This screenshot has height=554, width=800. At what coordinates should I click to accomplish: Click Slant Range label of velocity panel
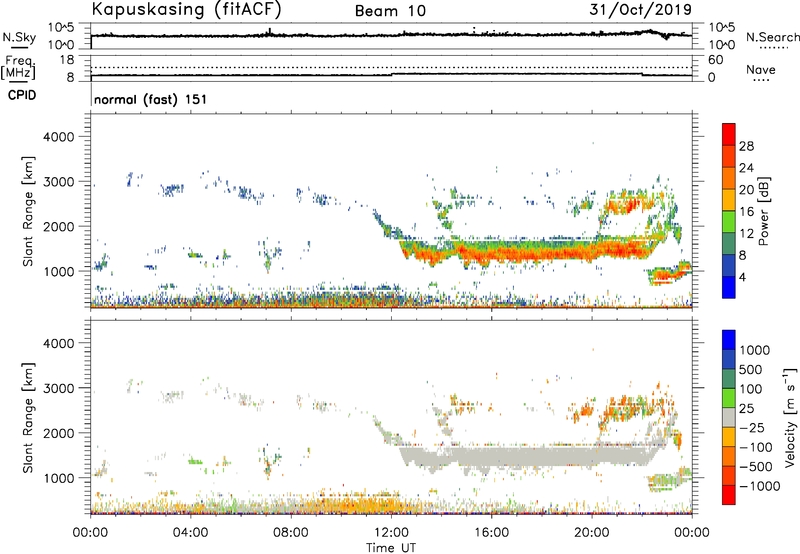coord(28,418)
